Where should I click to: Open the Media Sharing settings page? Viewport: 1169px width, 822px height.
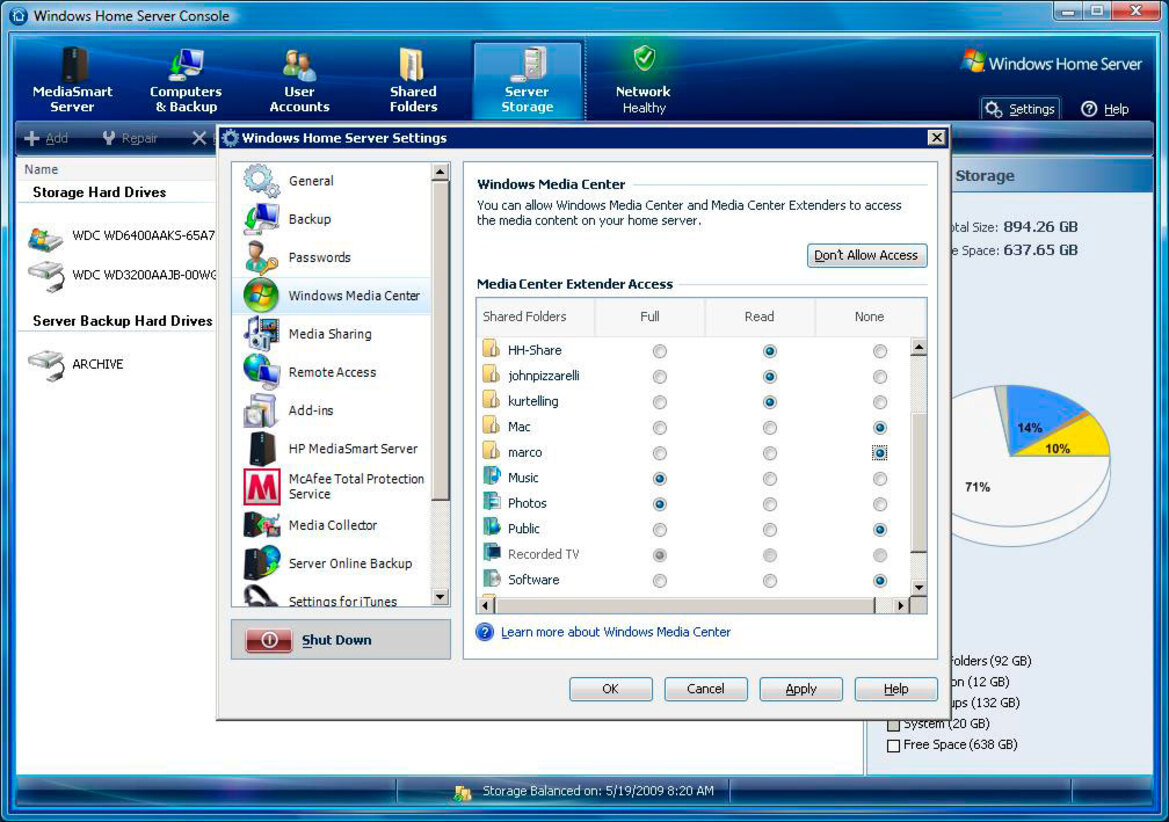point(330,334)
